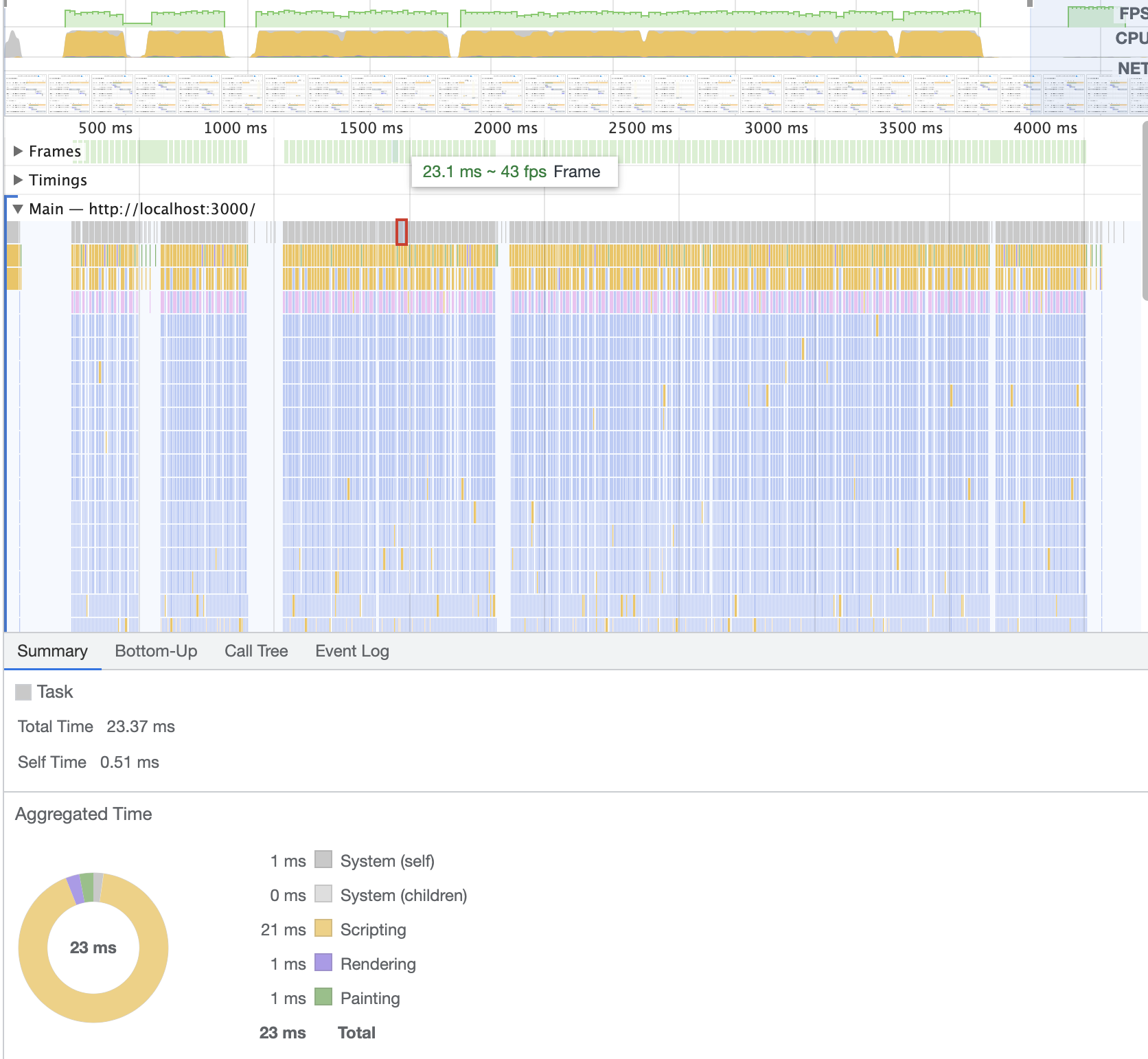Switch to the Summary tab
Screen dimensions: 1148x1059
click(52, 651)
